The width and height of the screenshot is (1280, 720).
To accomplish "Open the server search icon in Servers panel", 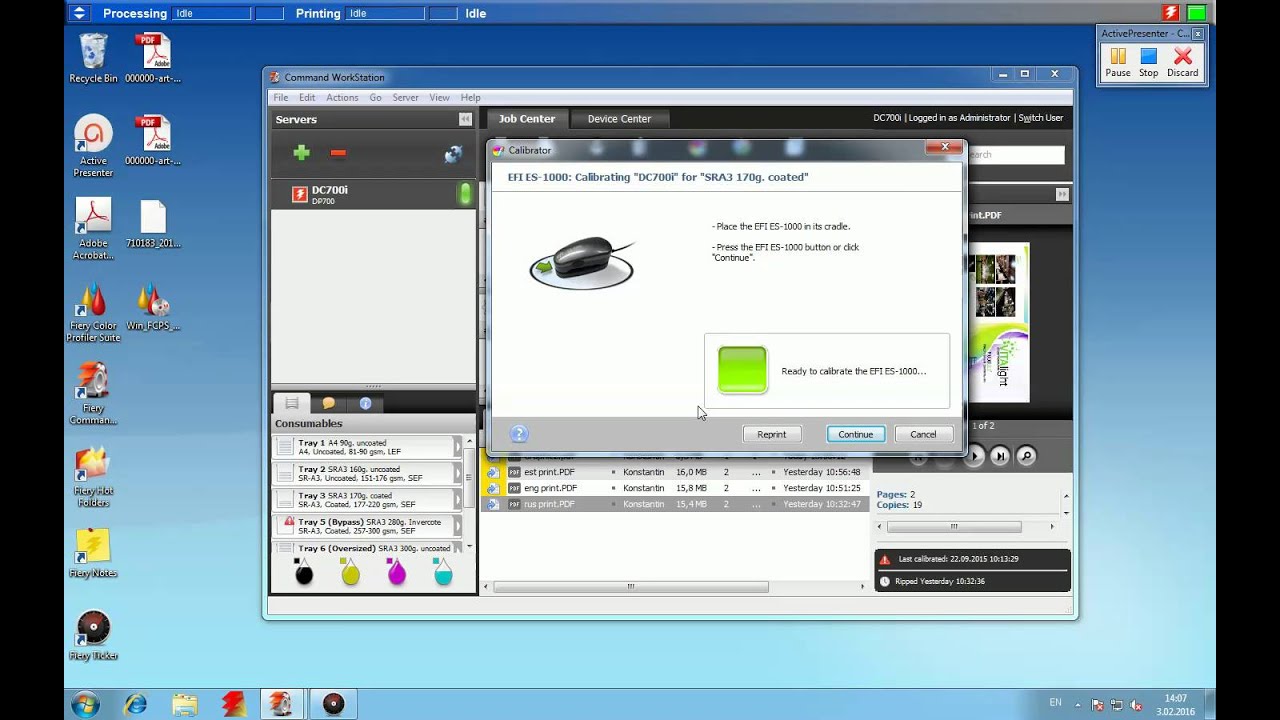I will pos(453,154).
